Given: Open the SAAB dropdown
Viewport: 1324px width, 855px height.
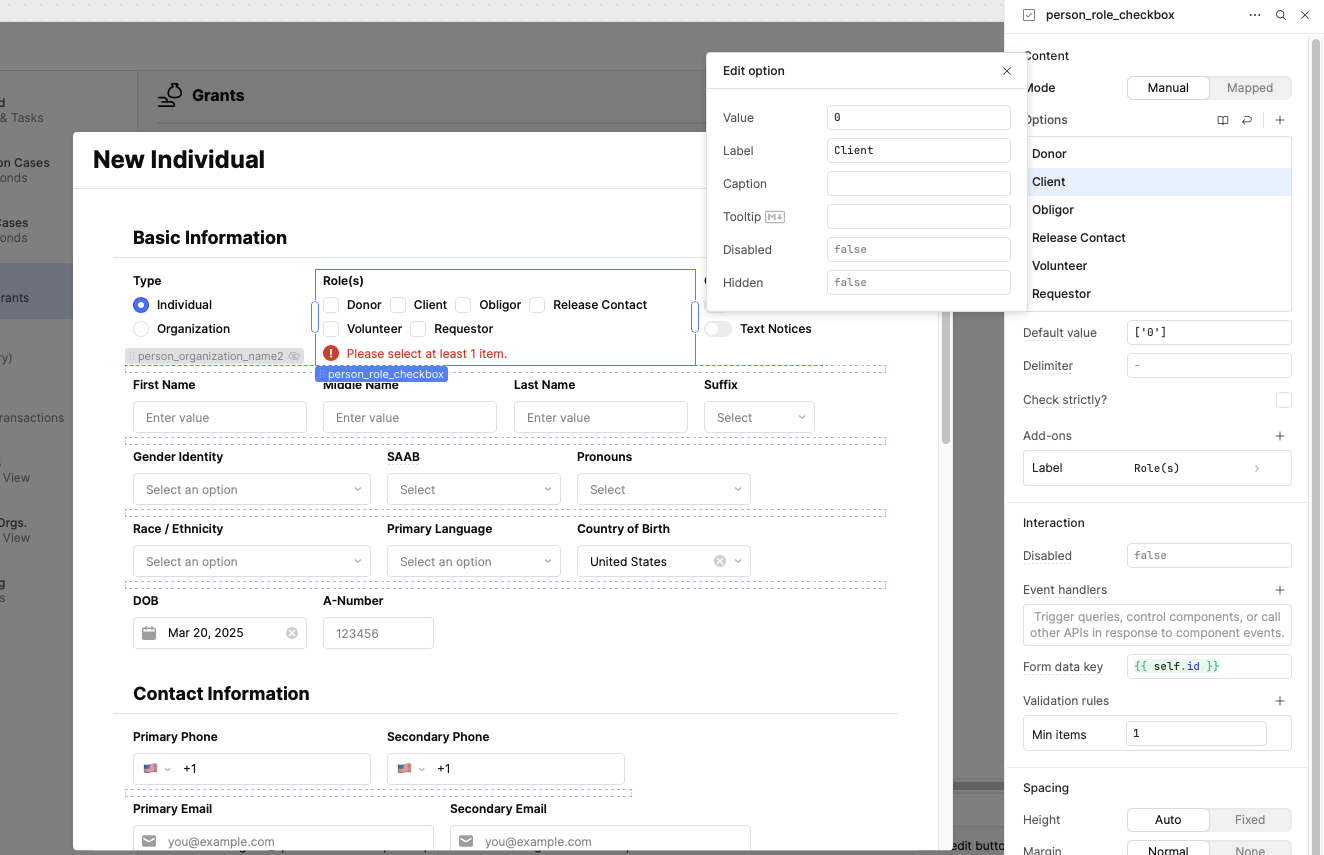Looking at the screenshot, I should click(474, 489).
